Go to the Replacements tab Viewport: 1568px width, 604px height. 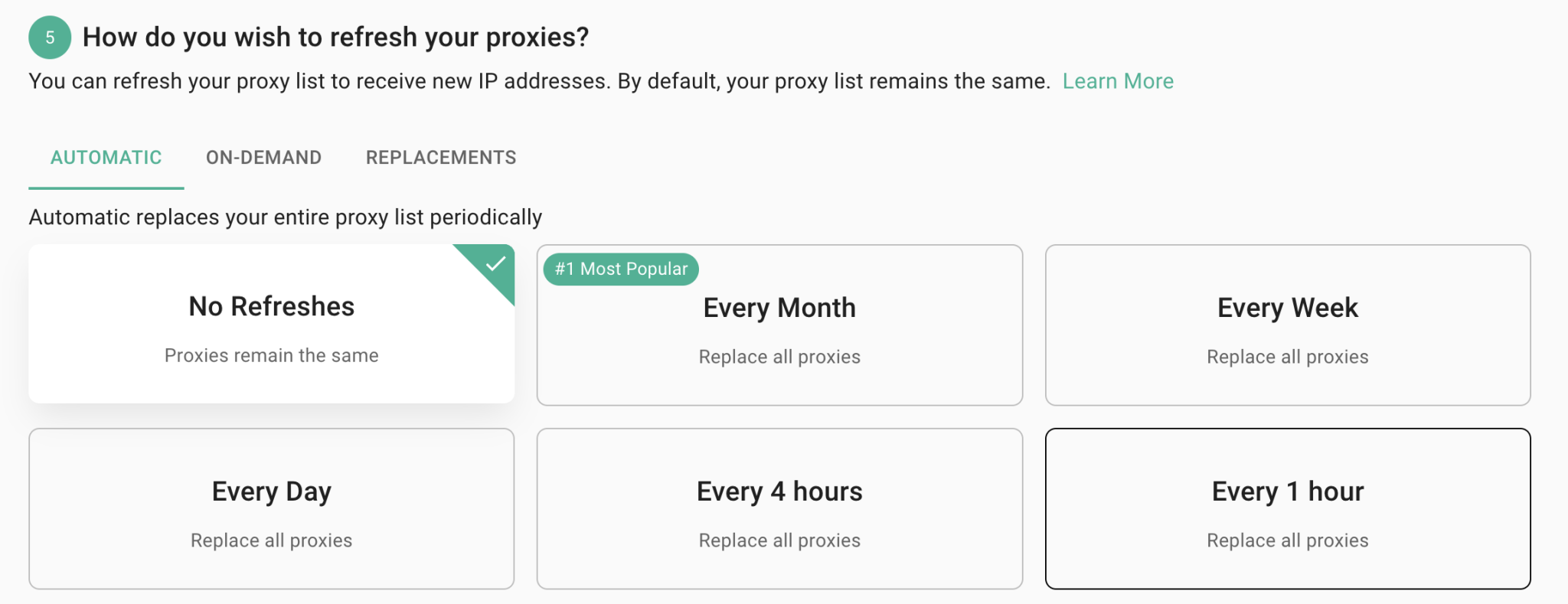[x=441, y=158]
